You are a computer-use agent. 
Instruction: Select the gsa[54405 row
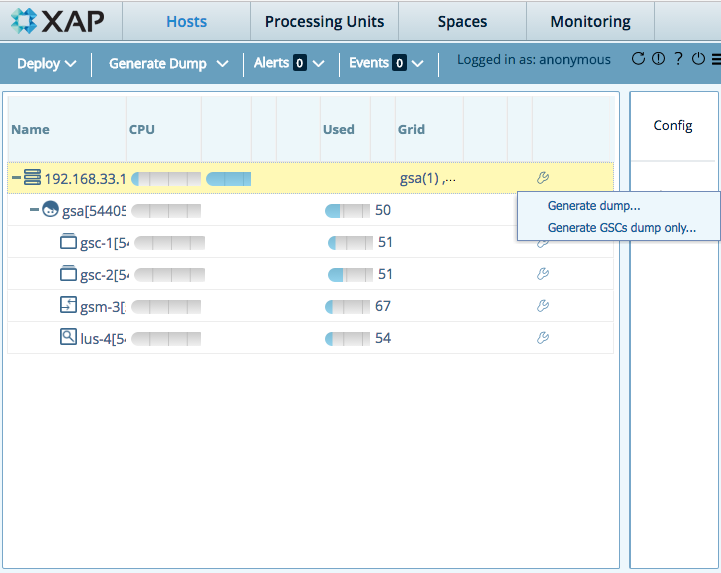pyautogui.click(x=310, y=210)
